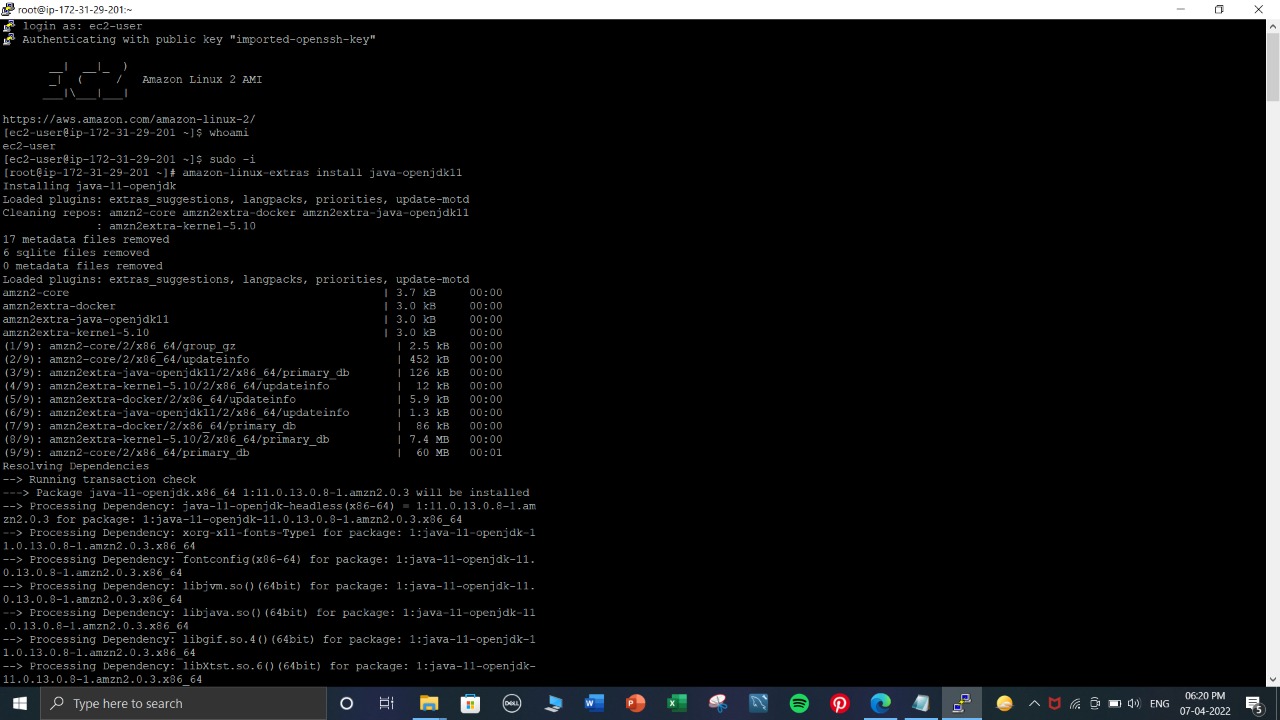
Task: Click the battery status tray icon
Action: [x=1115, y=703]
